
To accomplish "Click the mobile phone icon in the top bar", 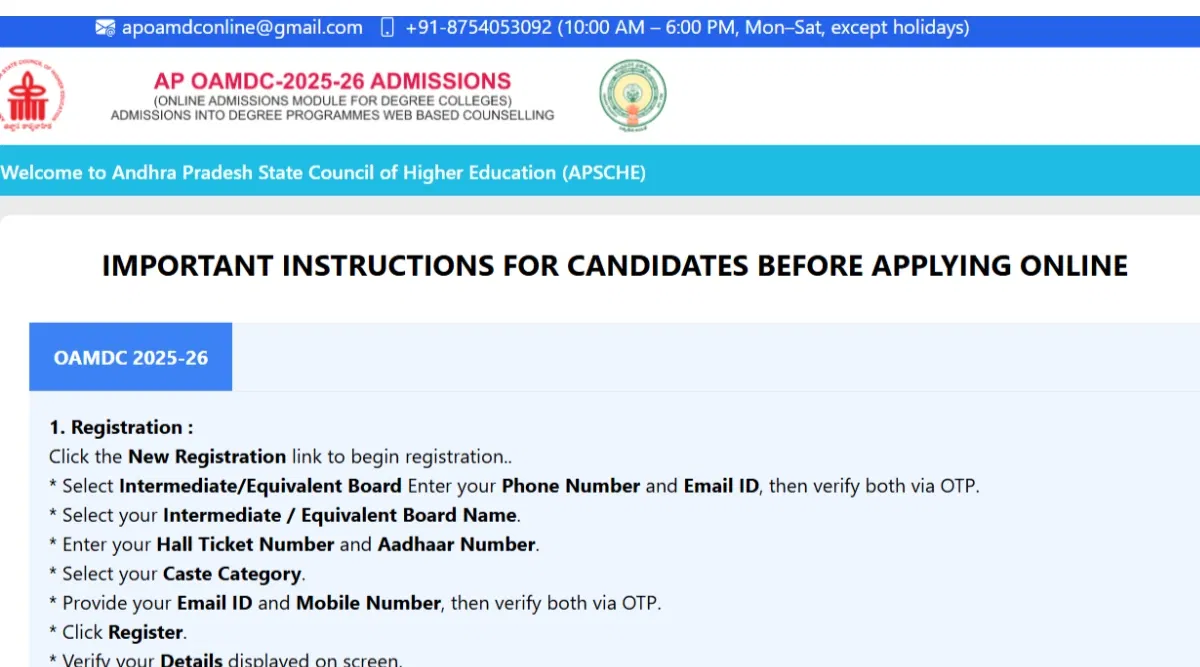I will click(388, 28).
